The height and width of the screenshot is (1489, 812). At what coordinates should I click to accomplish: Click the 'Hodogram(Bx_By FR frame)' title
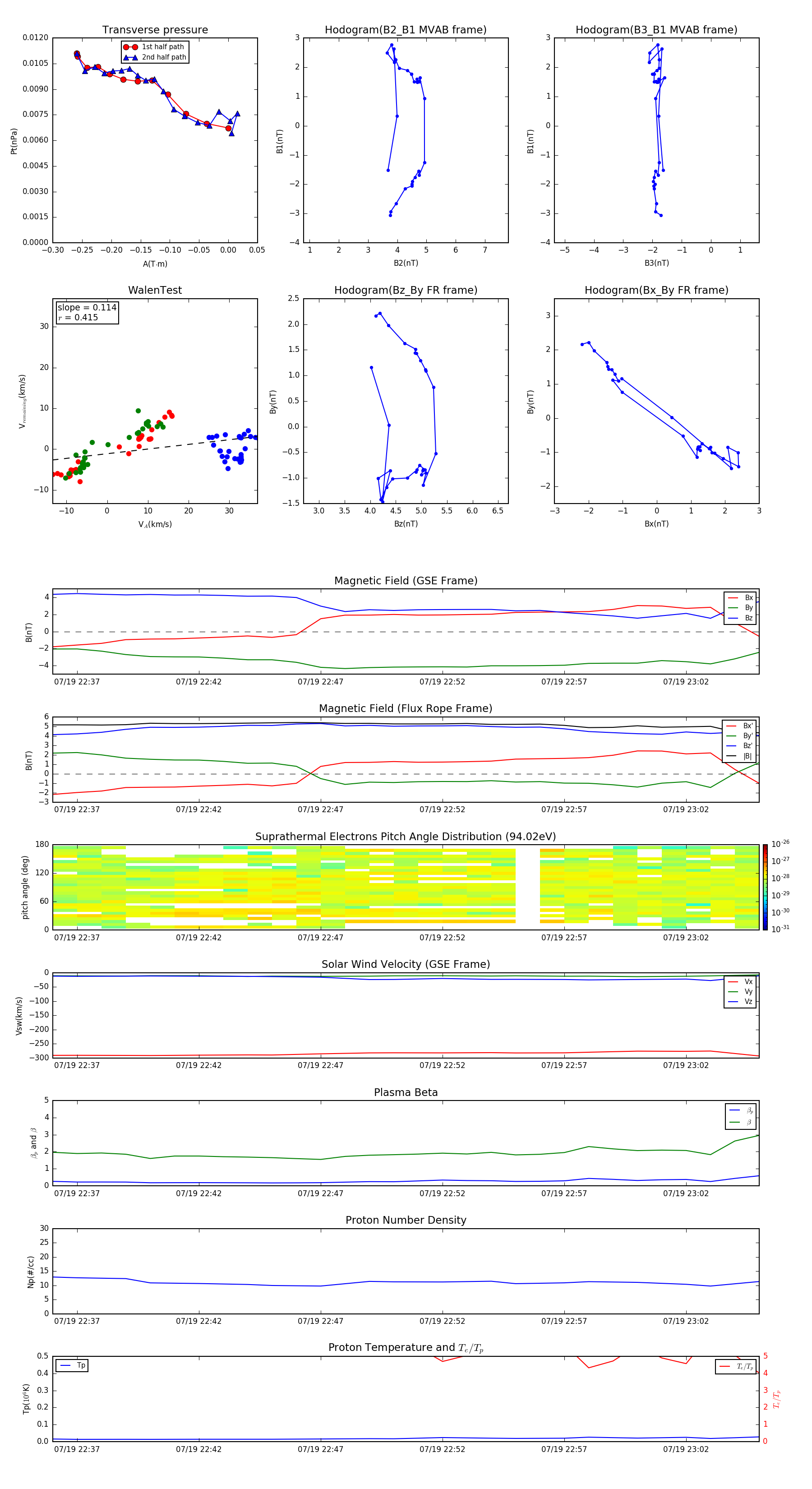(x=656, y=290)
